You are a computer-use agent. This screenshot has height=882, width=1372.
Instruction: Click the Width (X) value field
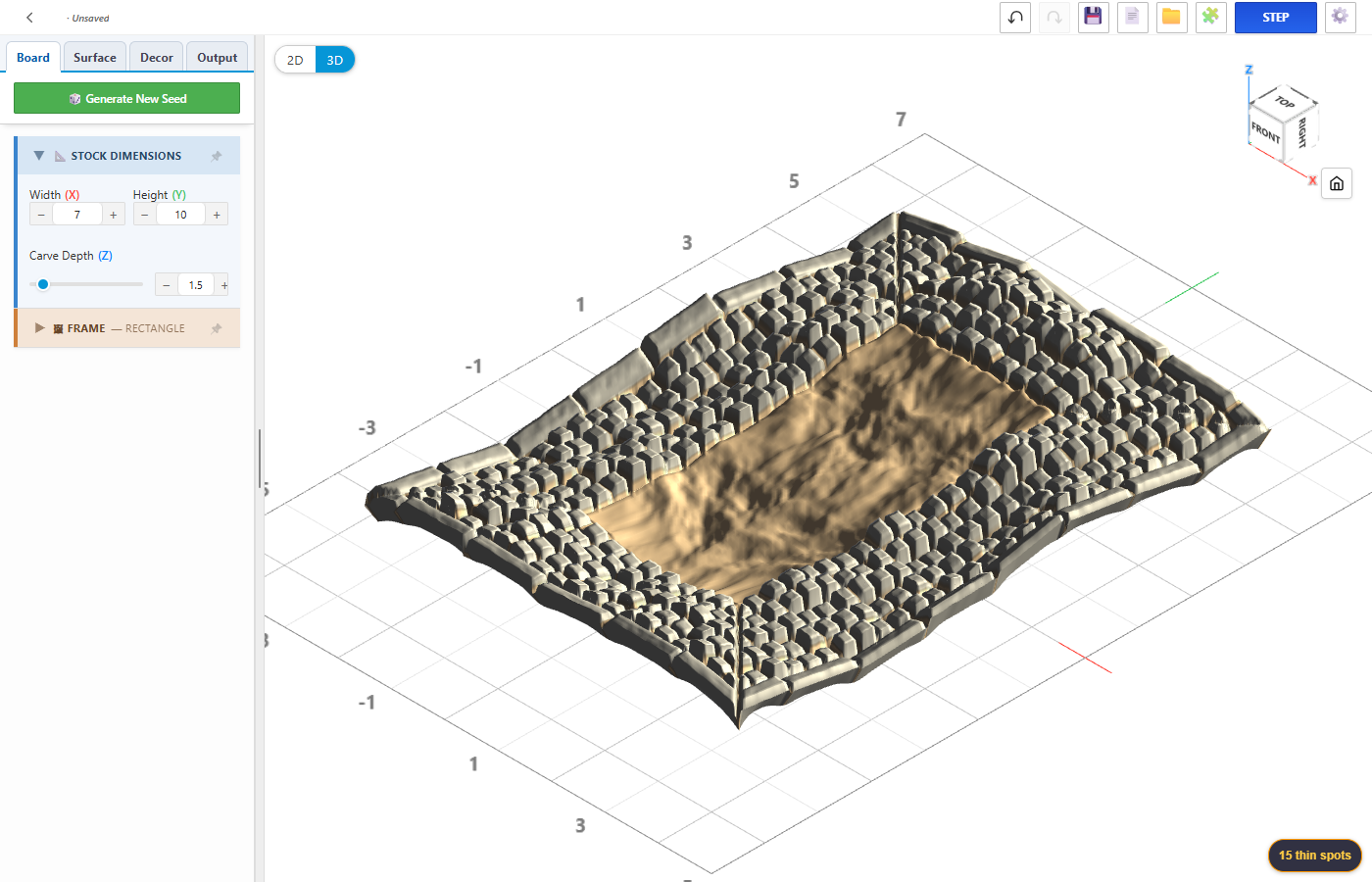point(77,215)
